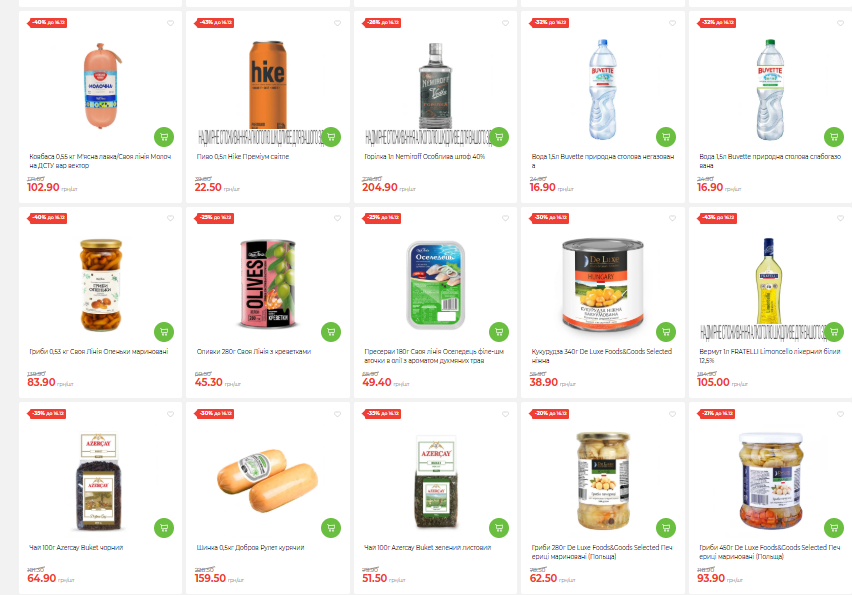Viewport: 852px width, 595px height.
Task: Click the 105.00 price on Limoncello vermouth
Action: pos(713,383)
